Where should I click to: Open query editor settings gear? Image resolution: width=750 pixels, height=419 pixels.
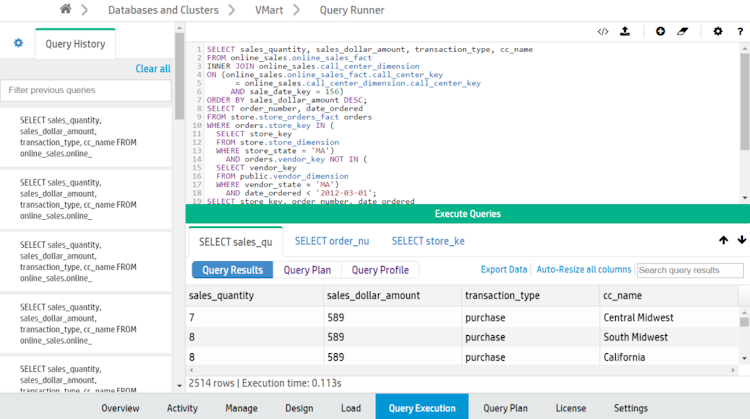717,31
